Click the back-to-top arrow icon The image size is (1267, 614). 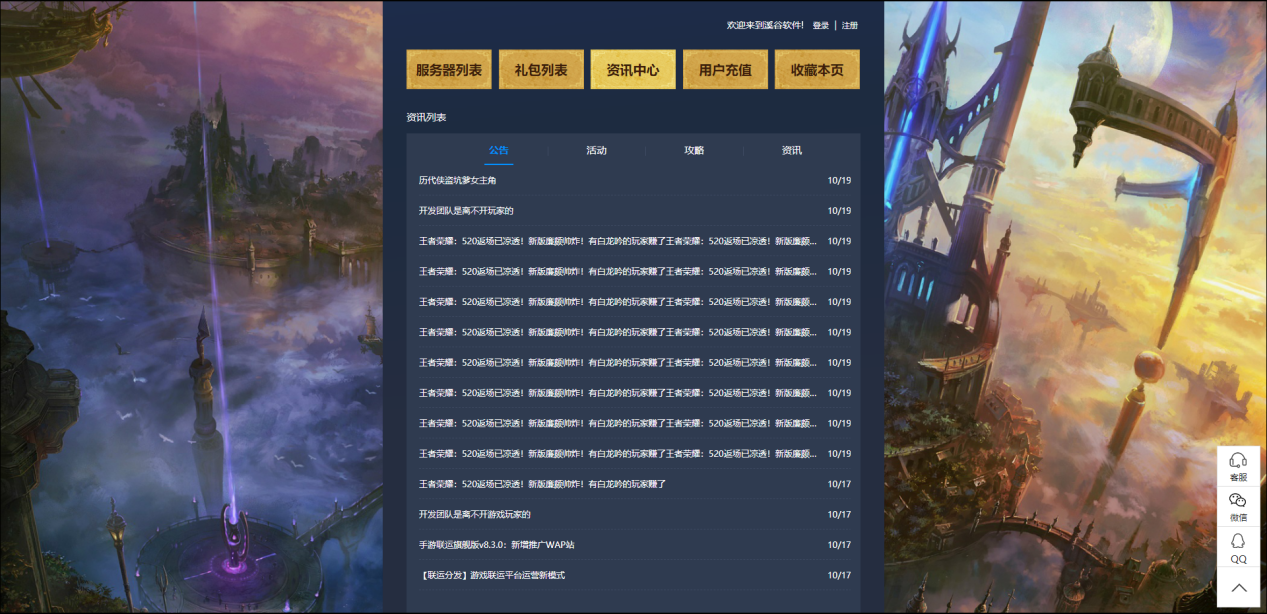pos(1238,588)
